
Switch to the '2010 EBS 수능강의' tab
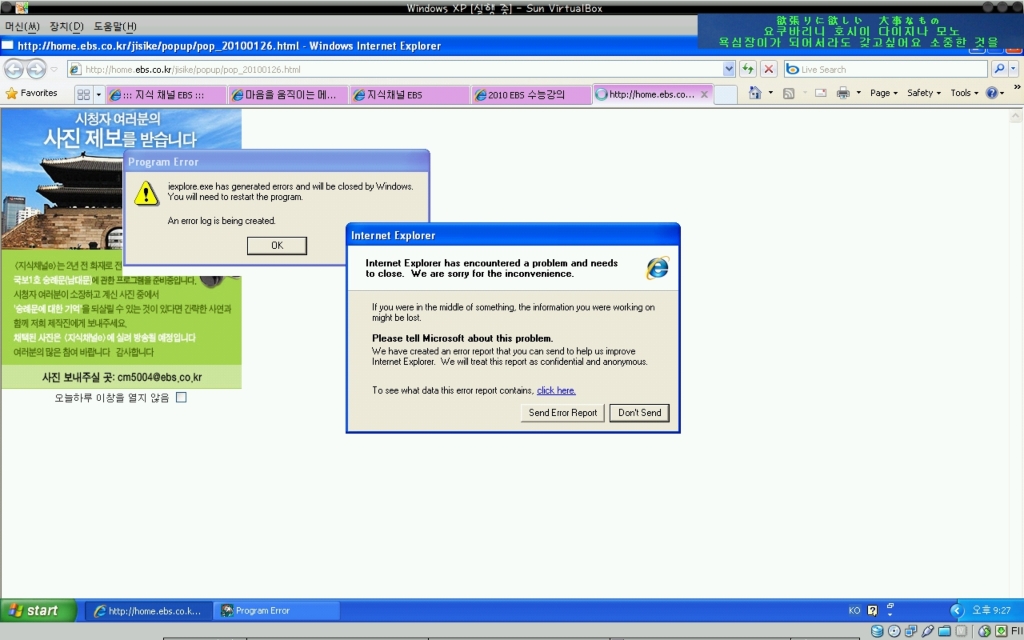click(530, 95)
